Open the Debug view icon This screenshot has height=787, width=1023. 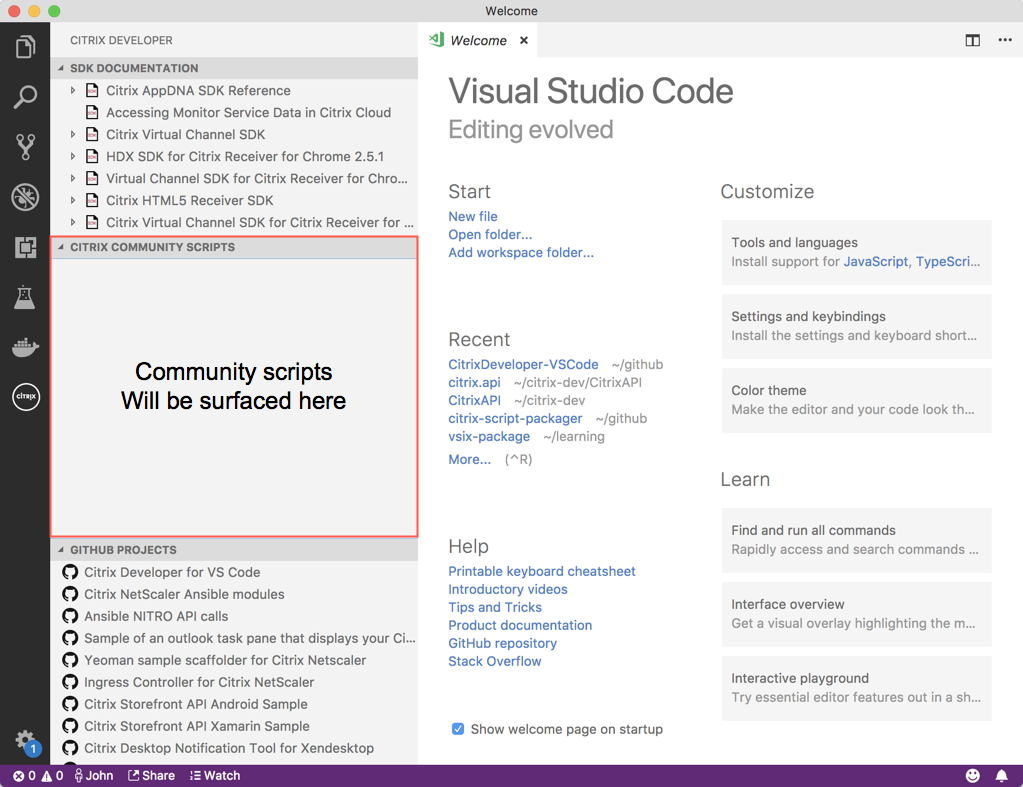(25, 197)
